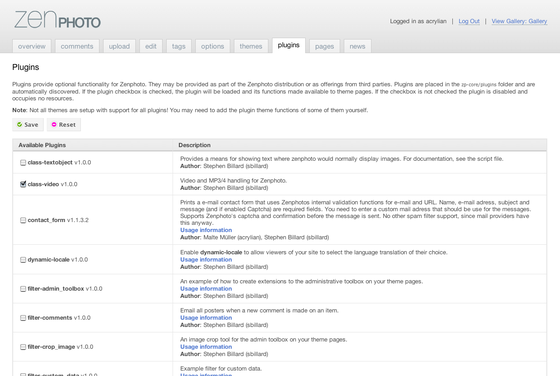Viewport: 560px width, 376px height.
Task: Open contact_form Usage information link
Action: coord(206,230)
